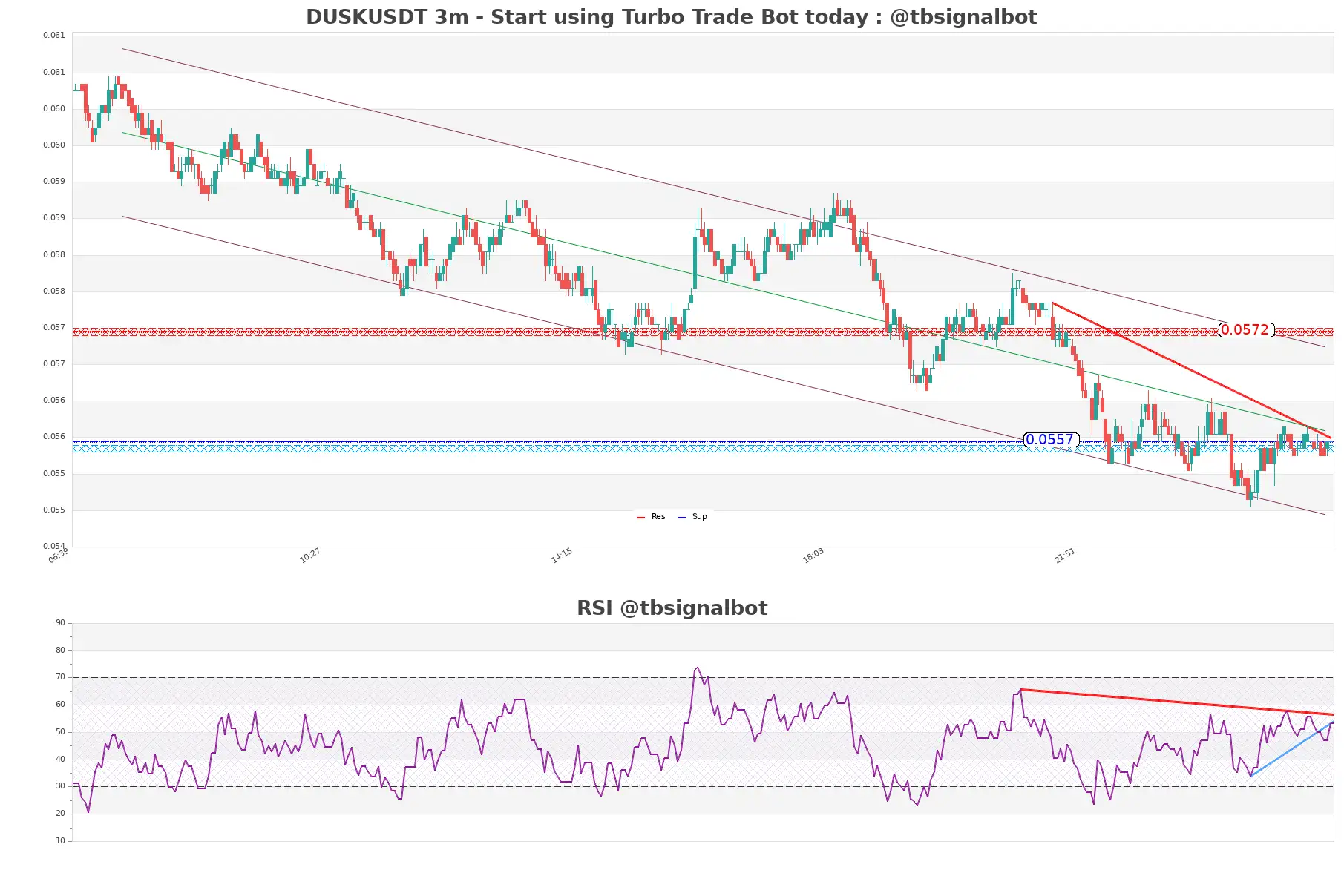This screenshot has width=1344, height=896.
Task: Click the RSI axis value 90
Action: 60,623
